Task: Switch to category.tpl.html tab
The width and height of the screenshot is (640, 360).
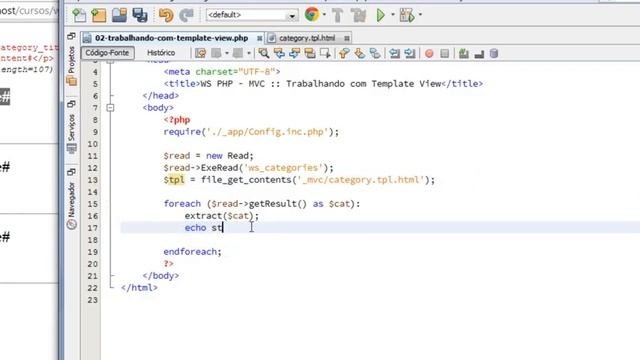Action: coord(307,38)
